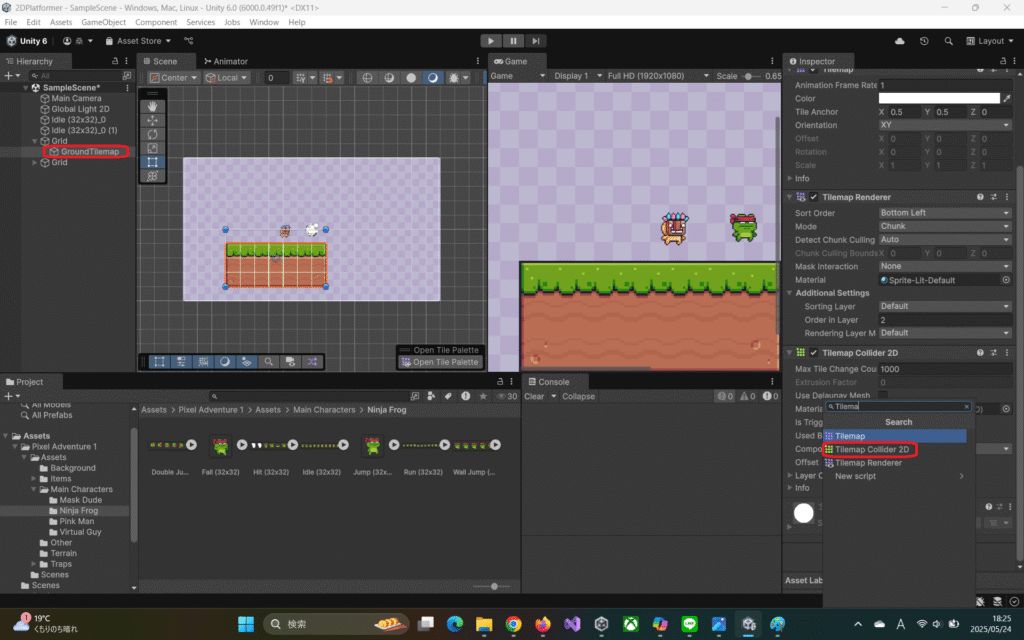The width and height of the screenshot is (1024, 640).
Task: Toggle console error messages filter
Action: 771,396
